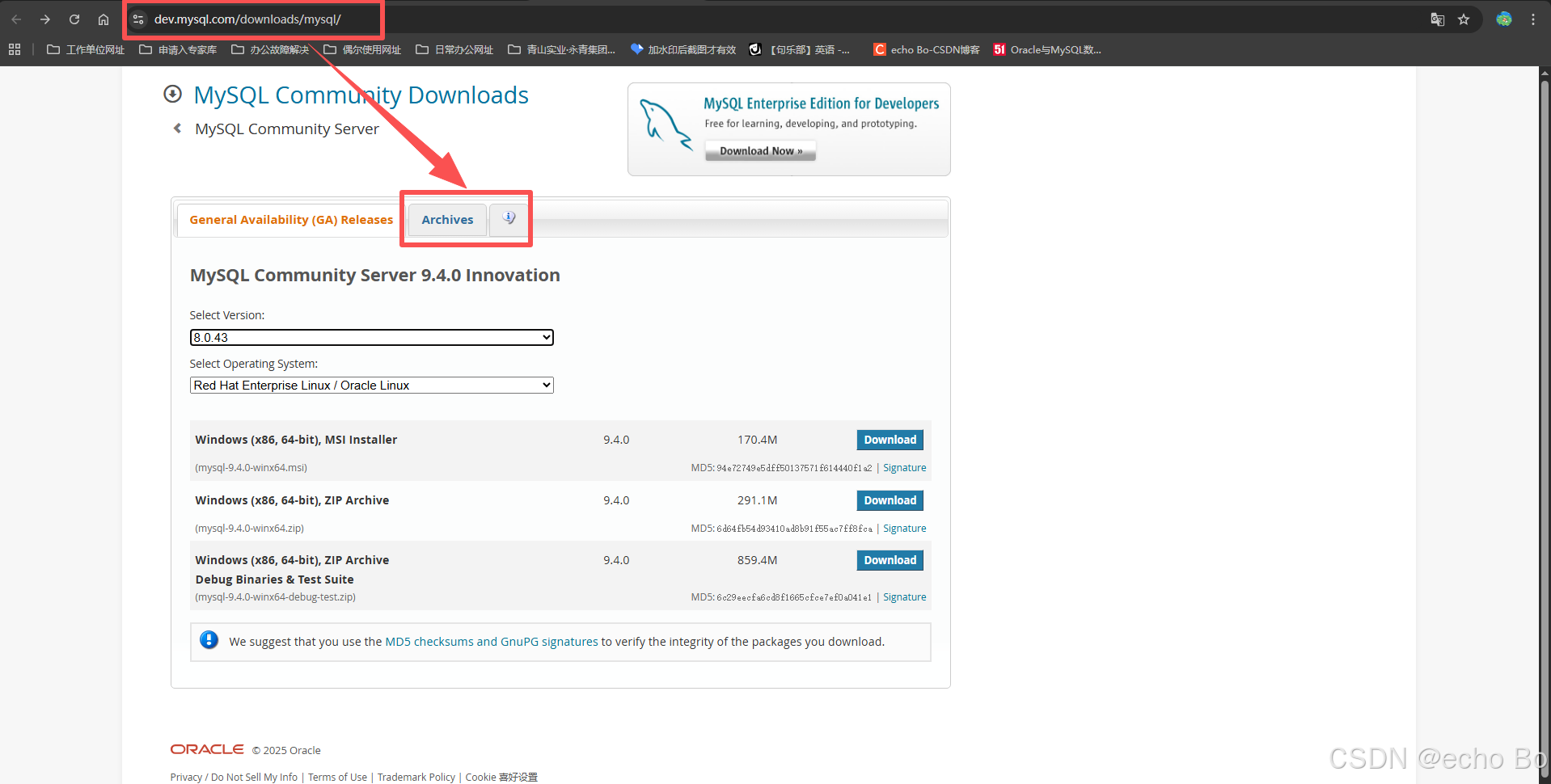Expand the Select Operating System dropdown
The height and width of the screenshot is (784, 1551).
(371, 385)
